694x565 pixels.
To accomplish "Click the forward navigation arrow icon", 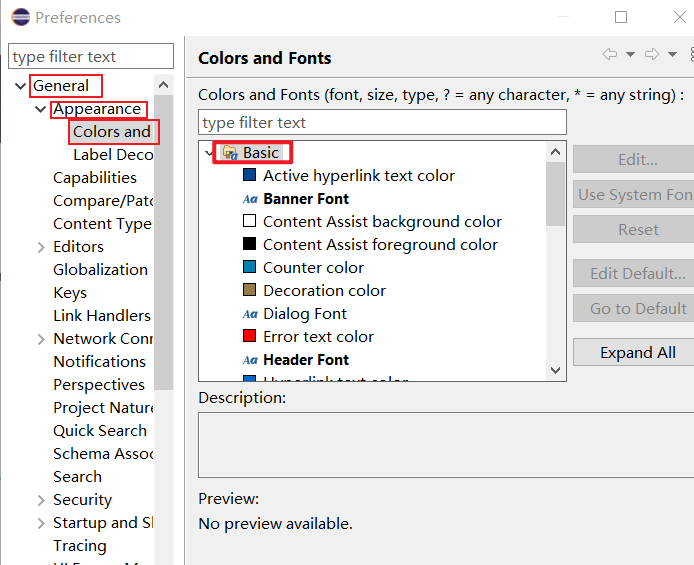I will pyautogui.click(x=652, y=54).
